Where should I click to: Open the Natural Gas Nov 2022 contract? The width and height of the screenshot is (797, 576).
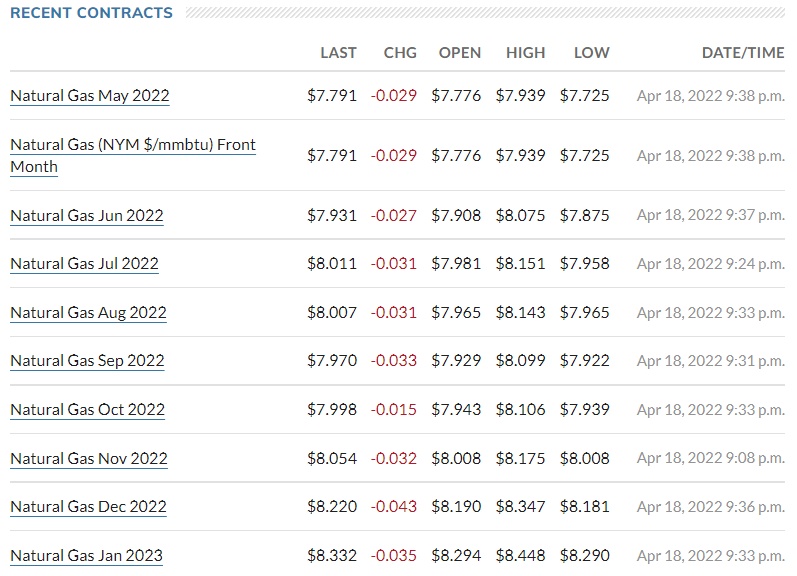[x=89, y=459]
